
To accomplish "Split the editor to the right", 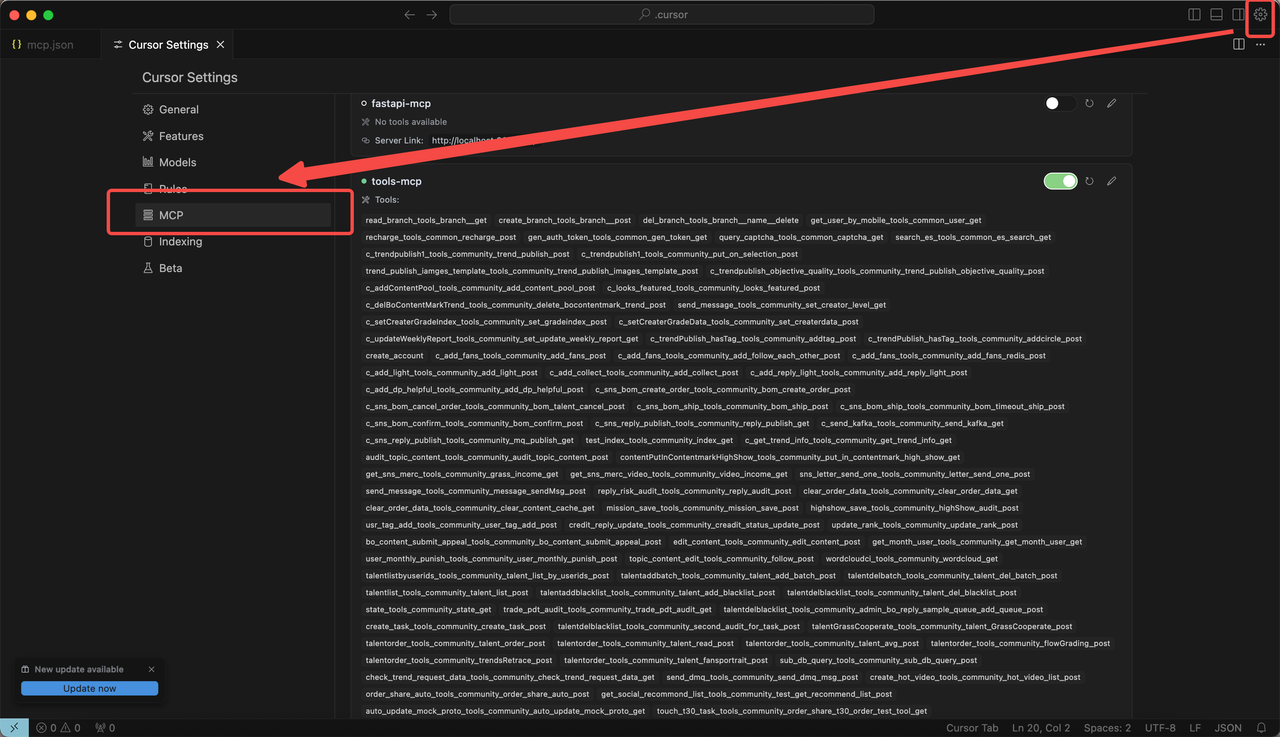I will click(1239, 44).
